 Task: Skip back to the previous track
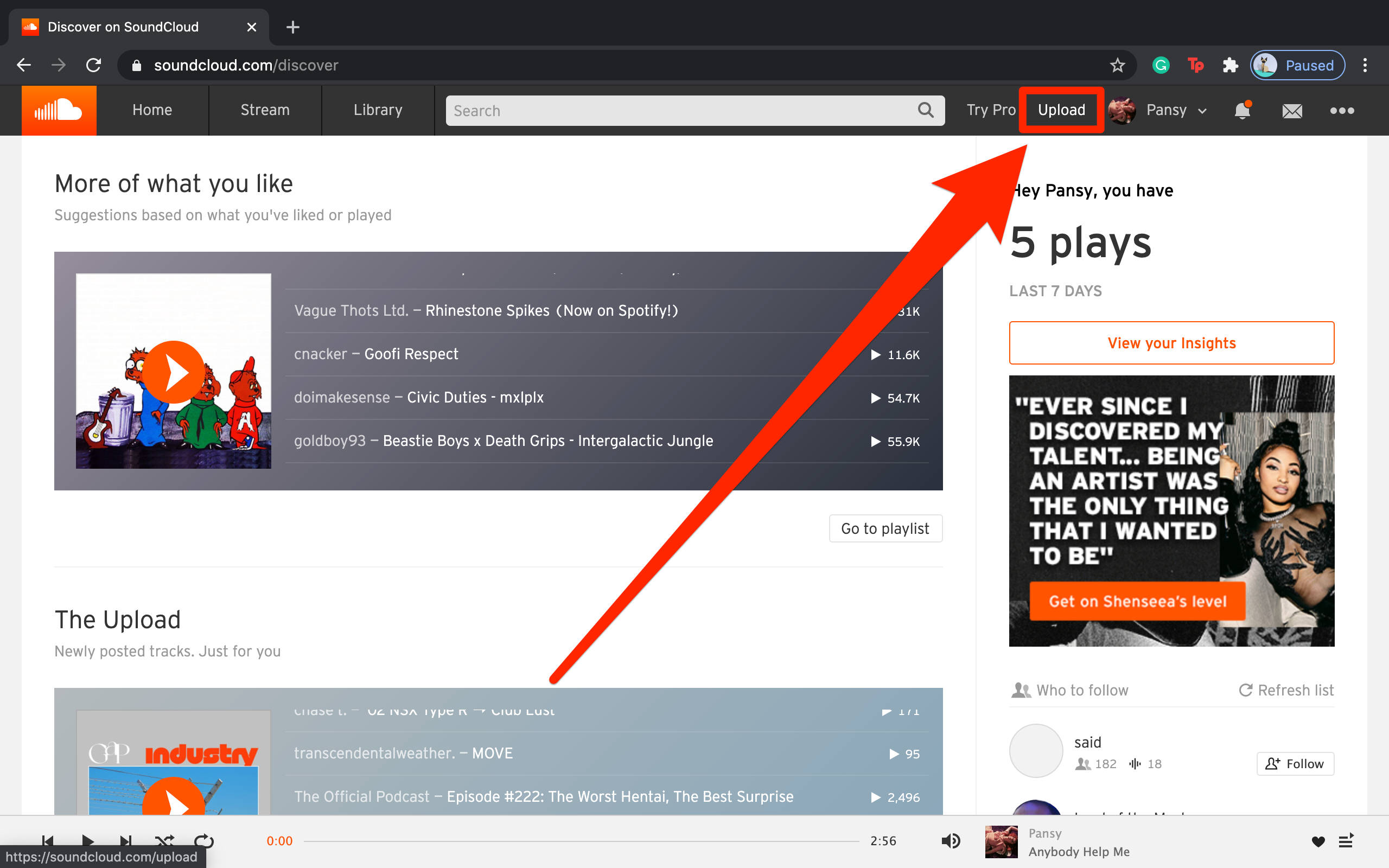pos(49,841)
